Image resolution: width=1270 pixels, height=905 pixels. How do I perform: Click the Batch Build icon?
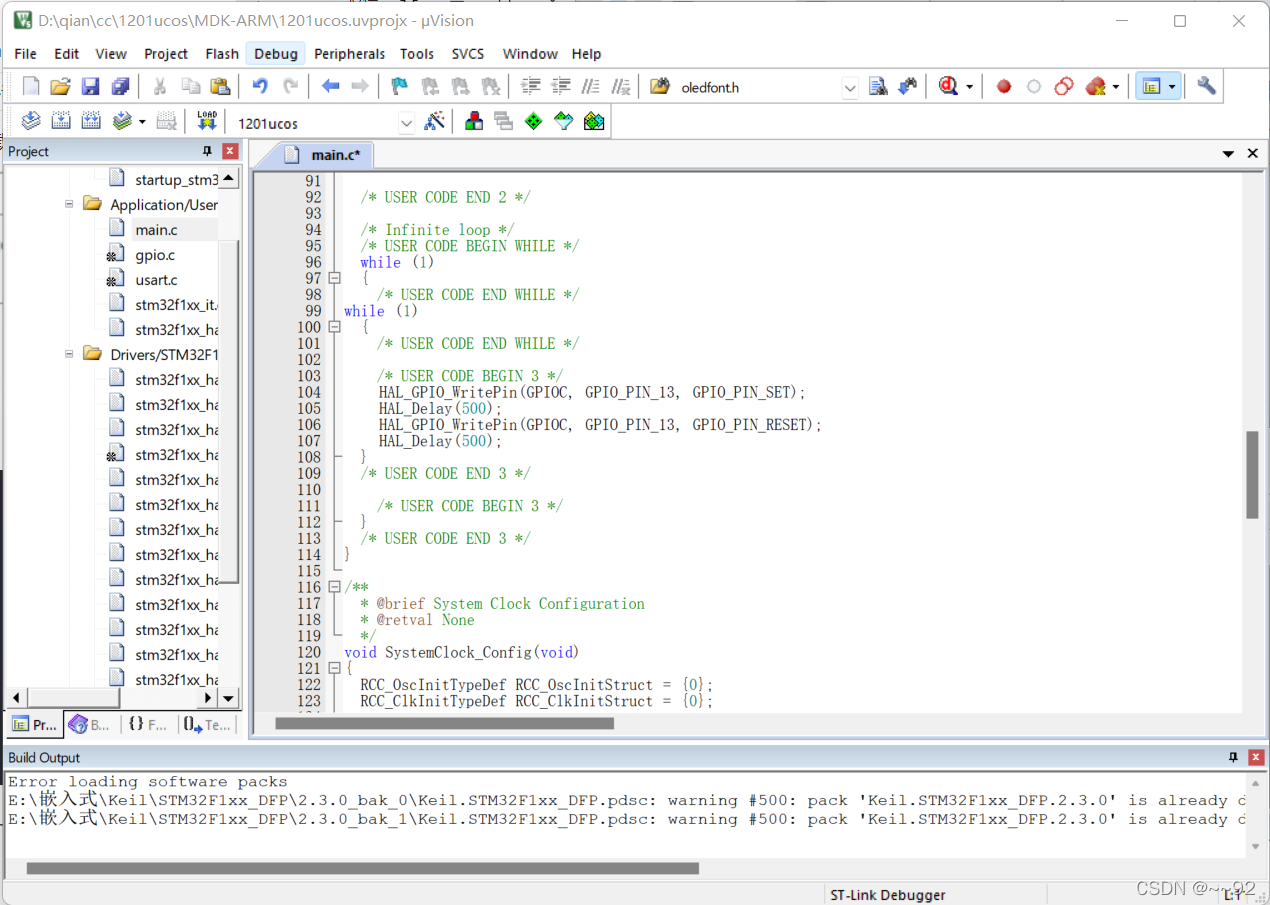click(x=122, y=122)
